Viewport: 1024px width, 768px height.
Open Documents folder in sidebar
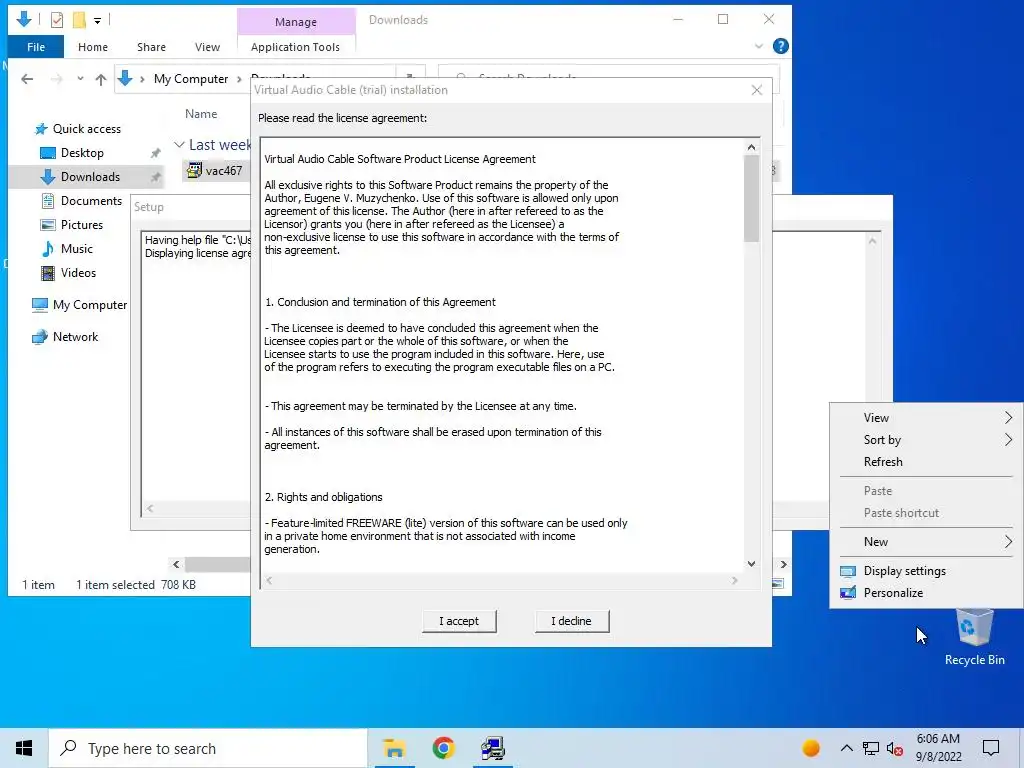pos(91,201)
